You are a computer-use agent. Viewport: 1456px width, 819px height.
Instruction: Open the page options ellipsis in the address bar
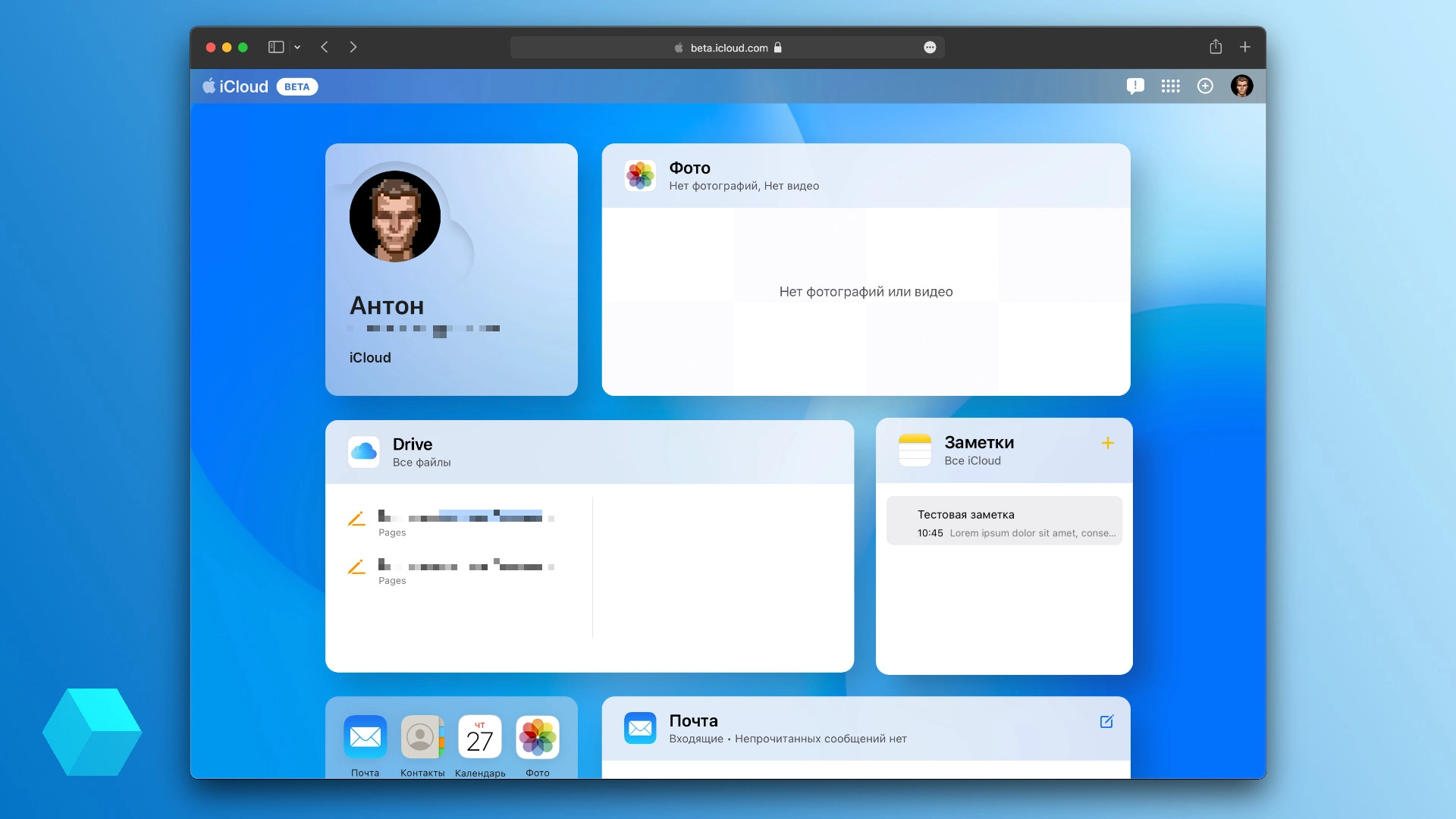[930, 48]
